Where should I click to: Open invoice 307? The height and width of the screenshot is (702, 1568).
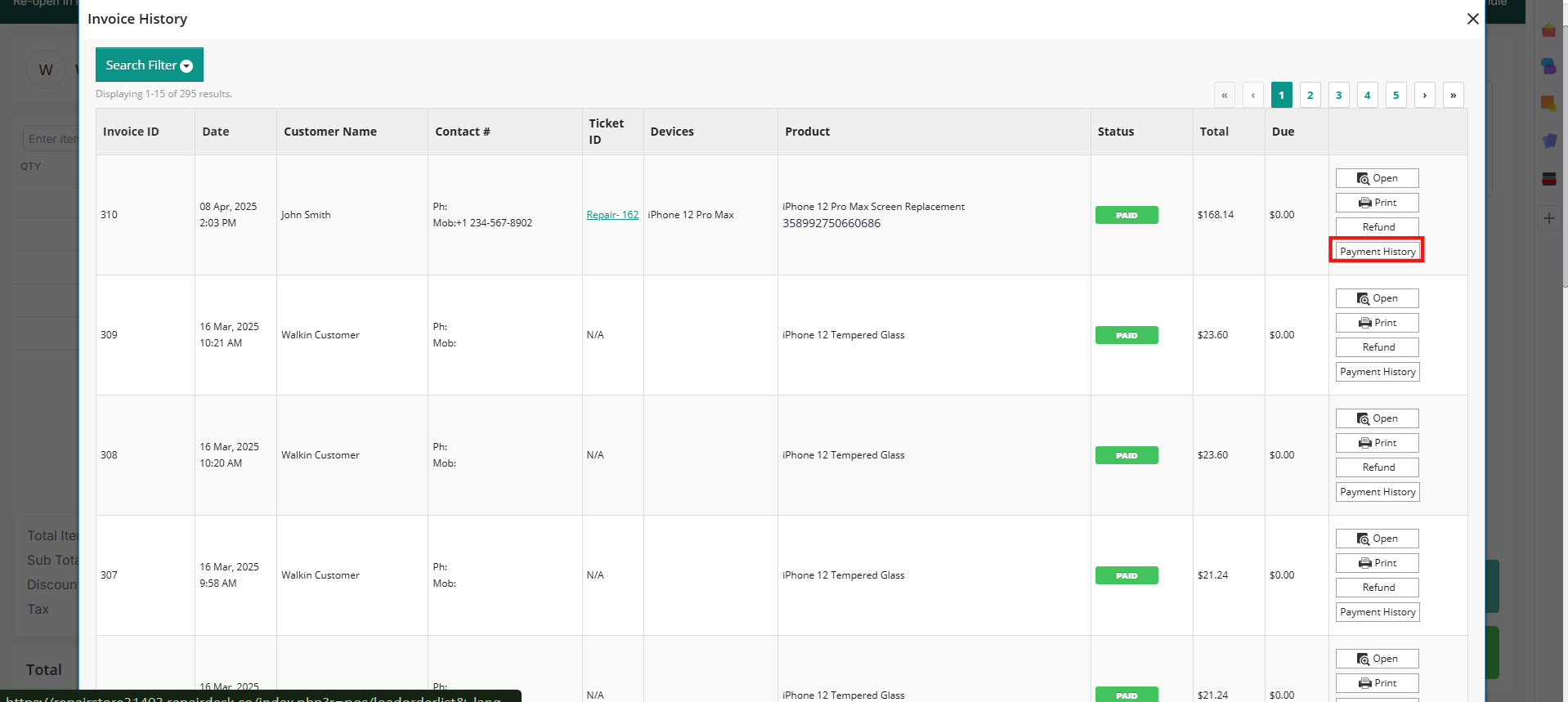click(1377, 539)
